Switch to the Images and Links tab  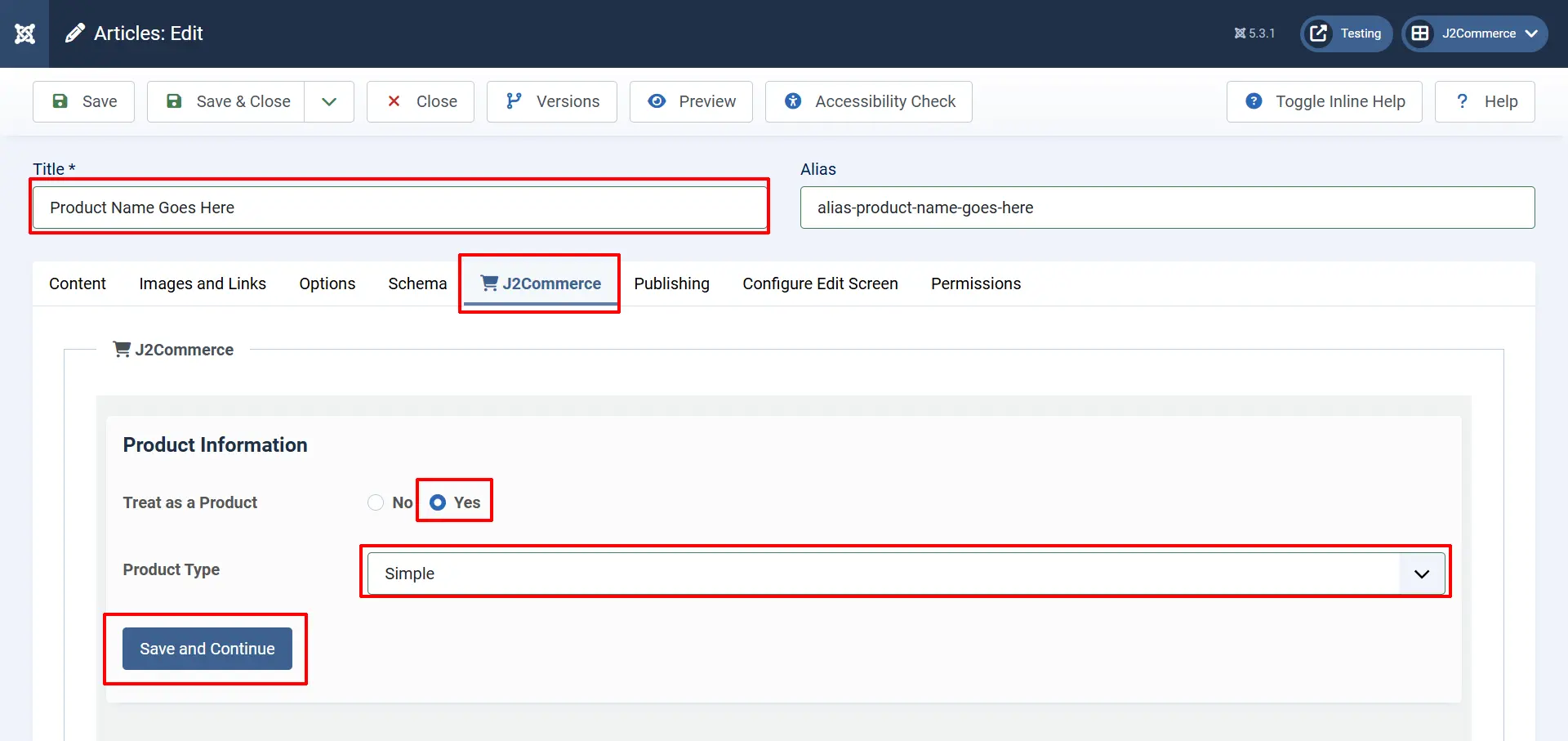coord(203,283)
